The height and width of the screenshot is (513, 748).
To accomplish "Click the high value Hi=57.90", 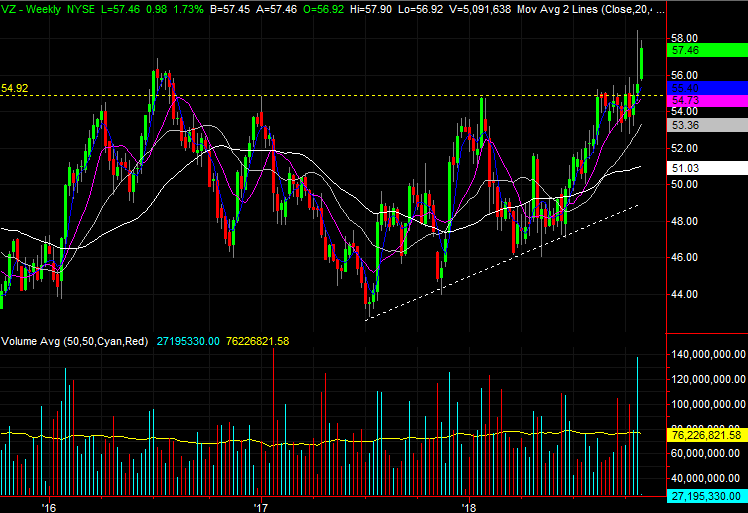I will click(x=371, y=9).
